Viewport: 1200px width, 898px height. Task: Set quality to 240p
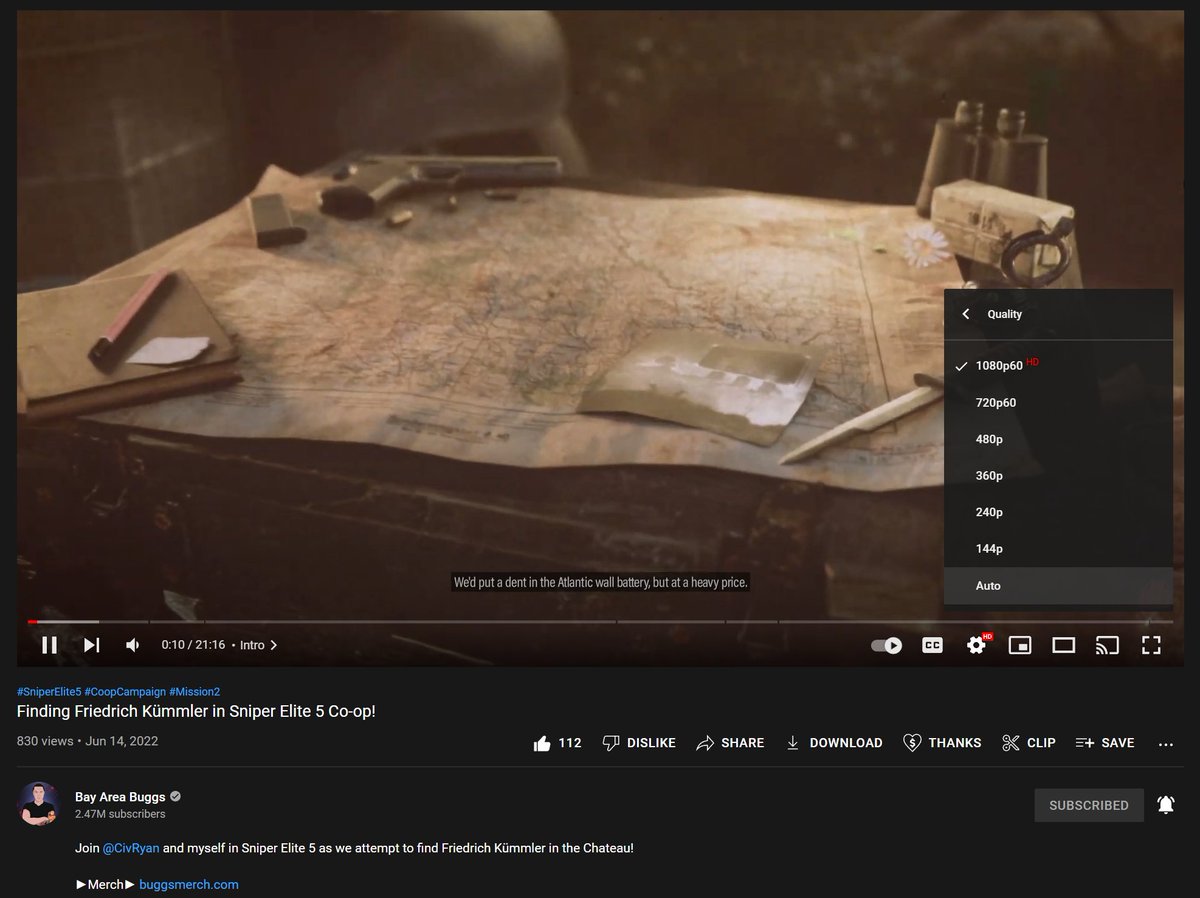pos(1058,512)
